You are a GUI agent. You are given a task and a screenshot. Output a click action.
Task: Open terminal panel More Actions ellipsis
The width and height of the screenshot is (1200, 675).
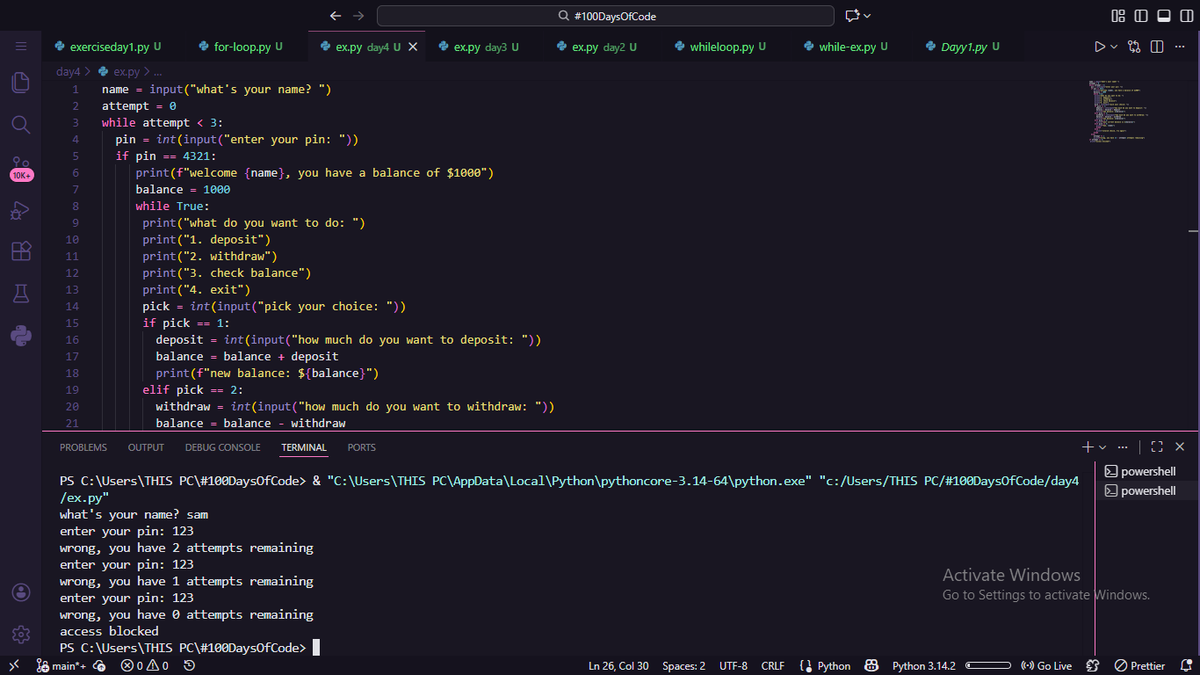[x=1122, y=447]
